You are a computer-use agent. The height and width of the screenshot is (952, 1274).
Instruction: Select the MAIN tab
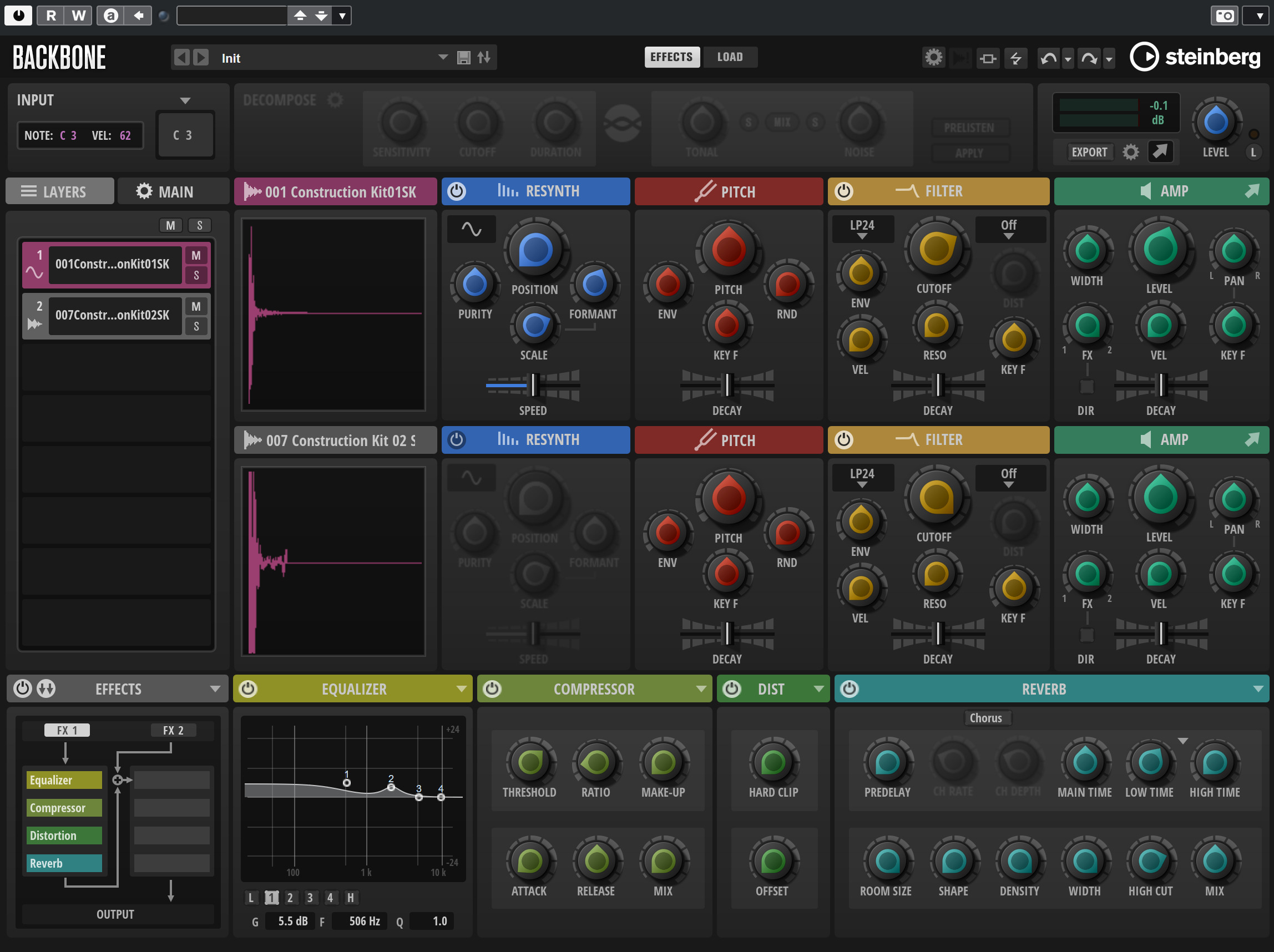pos(172,191)
